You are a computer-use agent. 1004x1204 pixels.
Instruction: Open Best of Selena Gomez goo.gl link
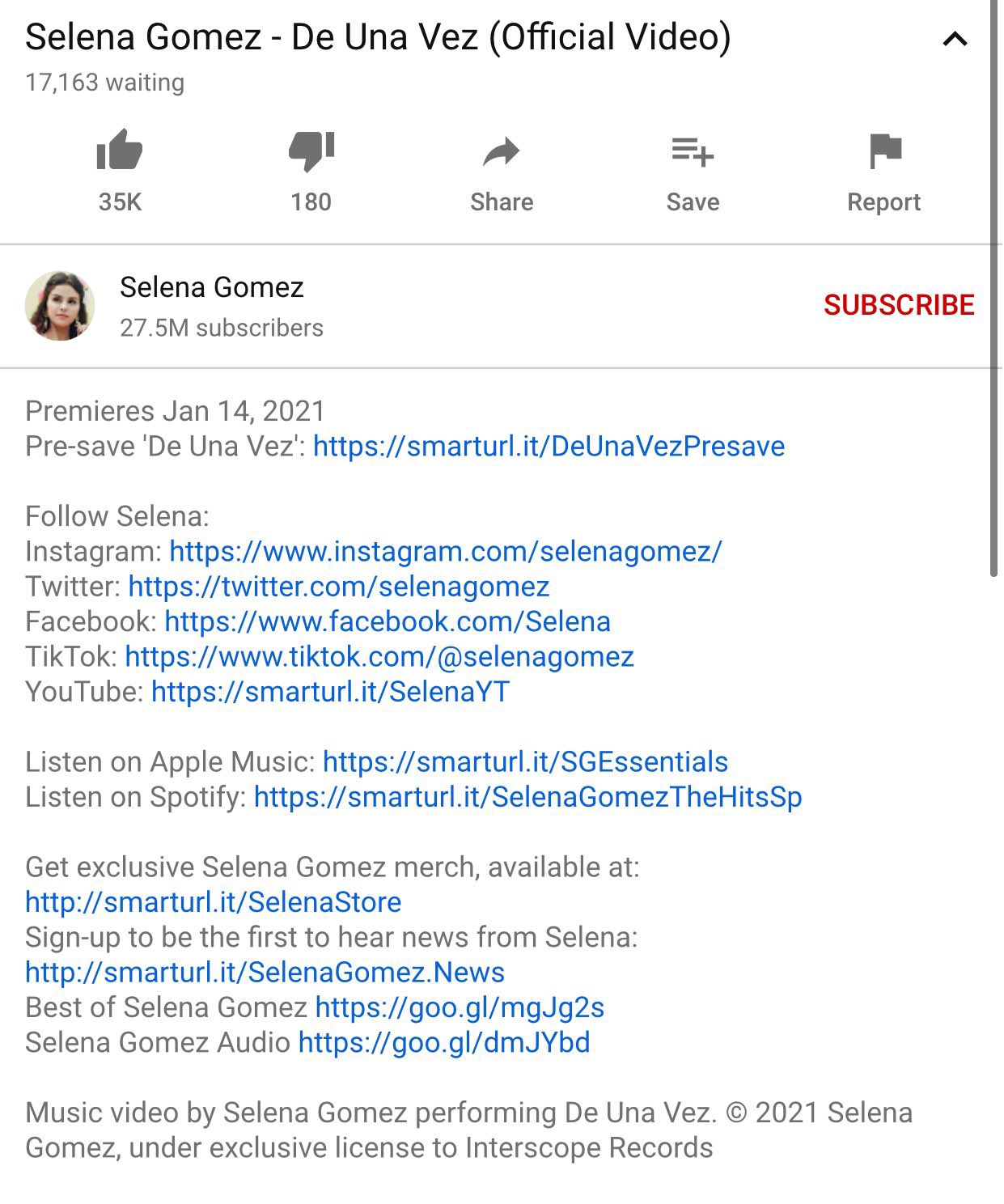click(x=460, y=1007)
